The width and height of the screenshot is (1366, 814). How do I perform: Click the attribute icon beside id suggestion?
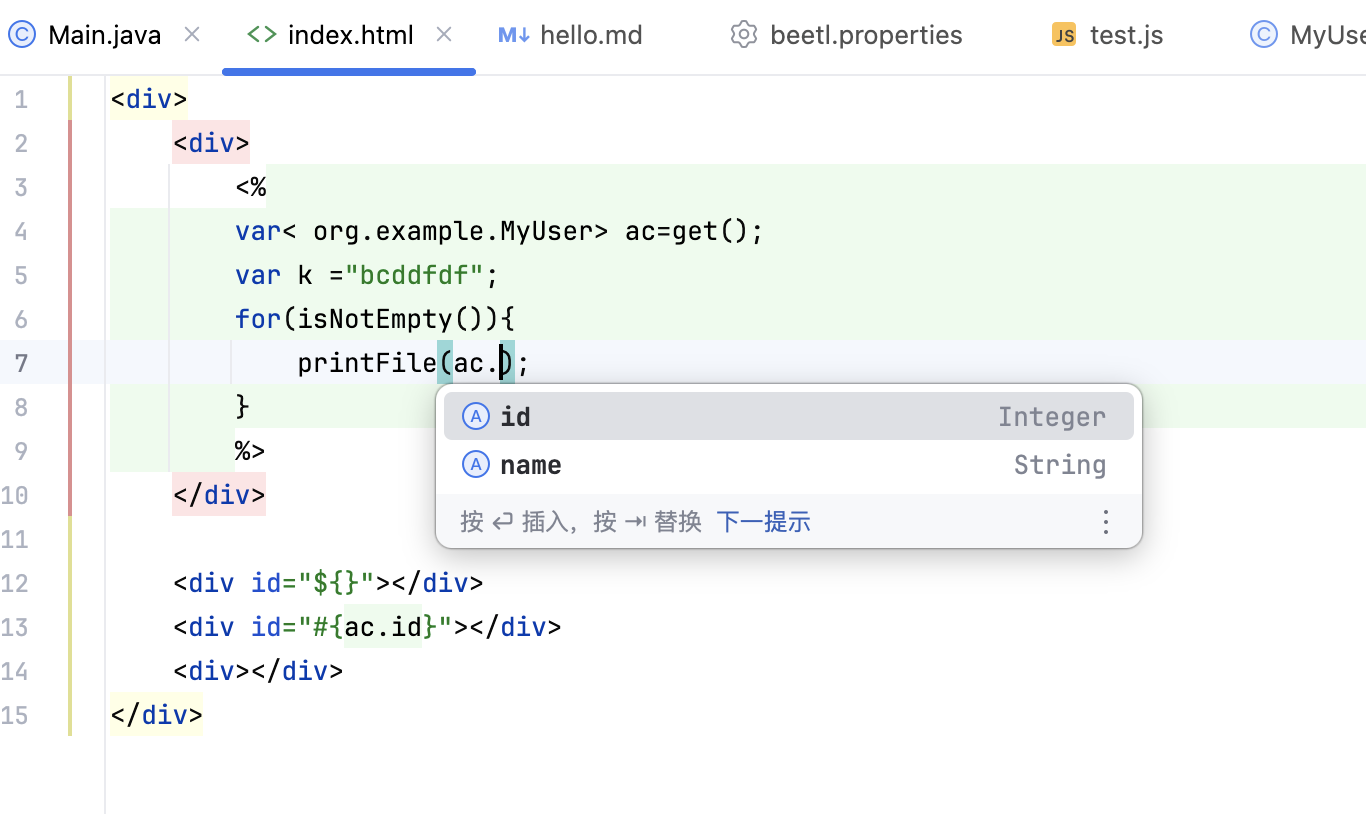476,417
